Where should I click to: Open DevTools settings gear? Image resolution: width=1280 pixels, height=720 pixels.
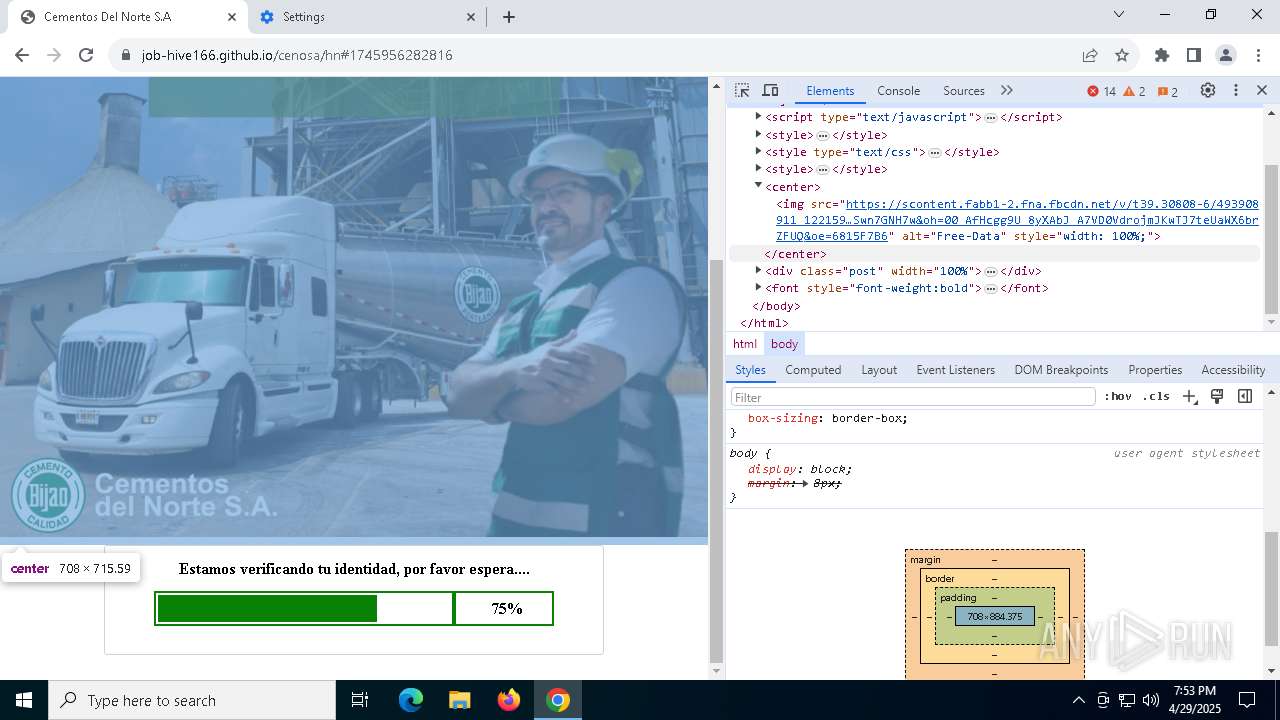[1208, 90]
